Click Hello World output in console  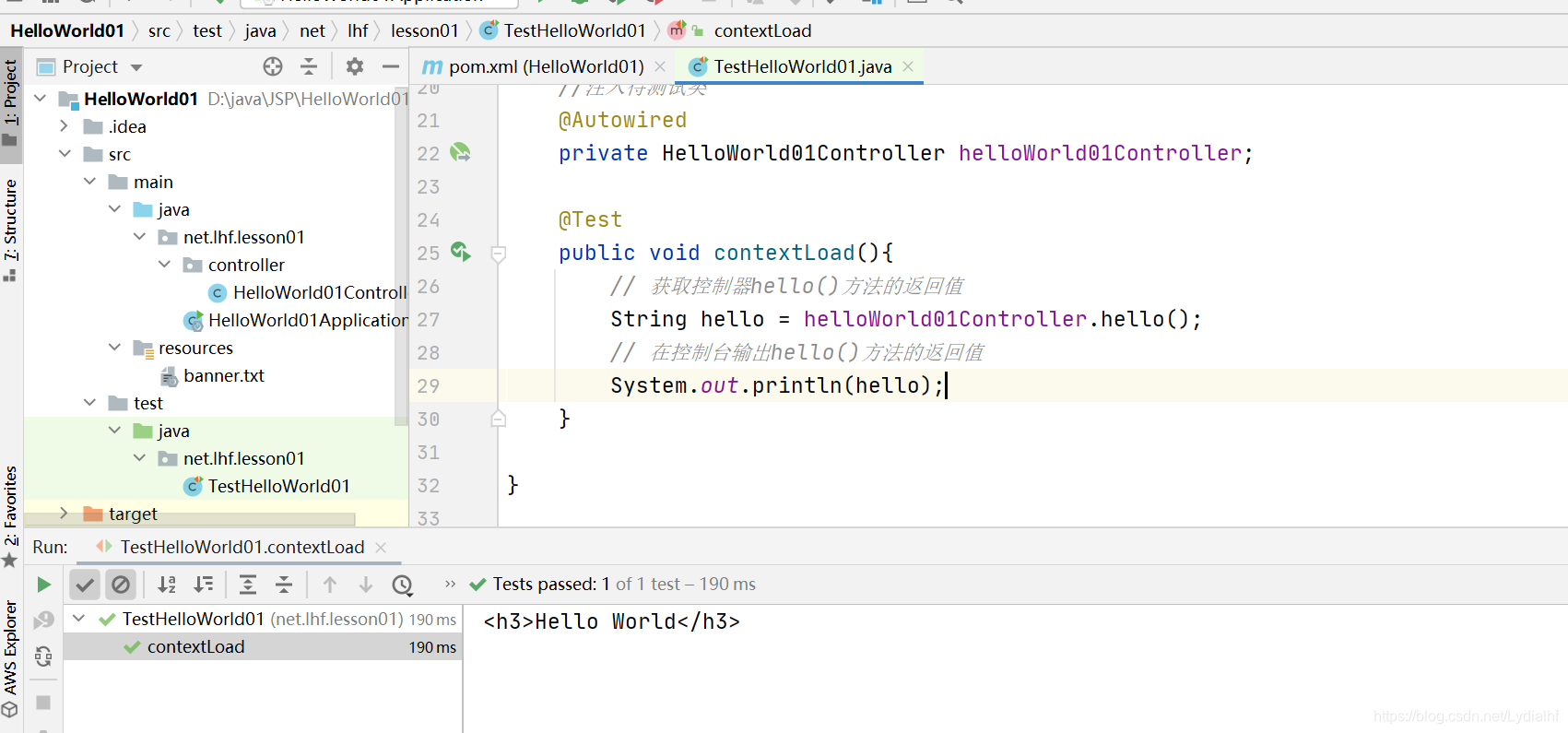(611, 621)
